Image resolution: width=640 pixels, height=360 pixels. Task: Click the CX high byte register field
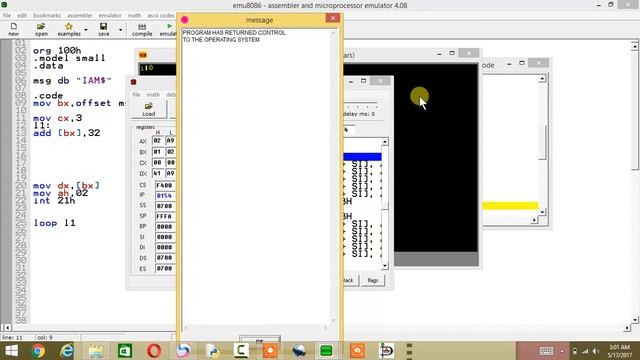point(158,162)
